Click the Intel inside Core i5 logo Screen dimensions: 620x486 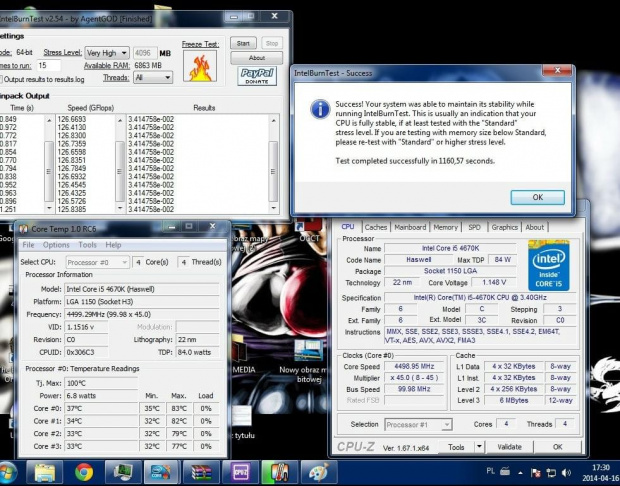coord(548,265)
